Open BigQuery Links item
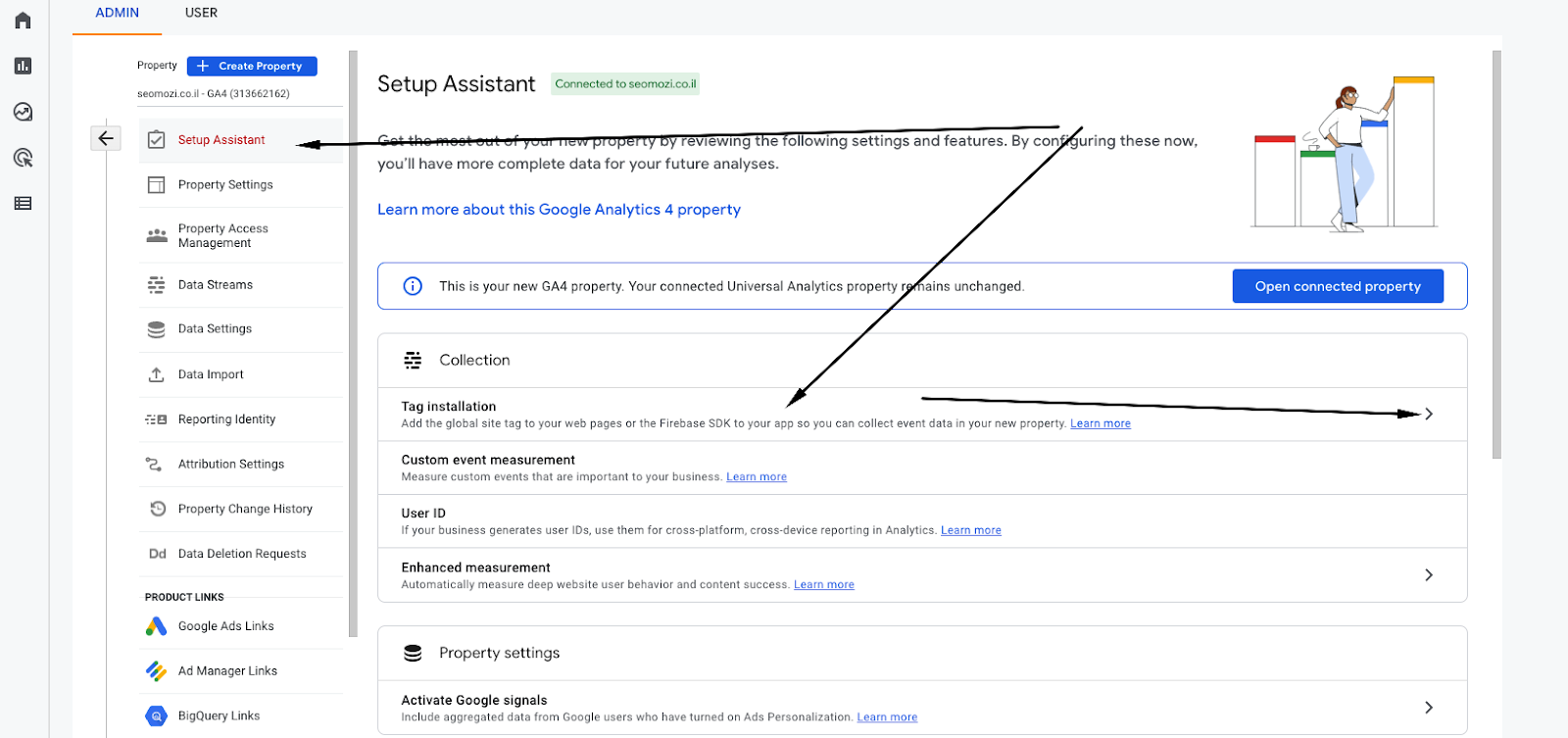The image size is (1568, 738). (219, 716)
